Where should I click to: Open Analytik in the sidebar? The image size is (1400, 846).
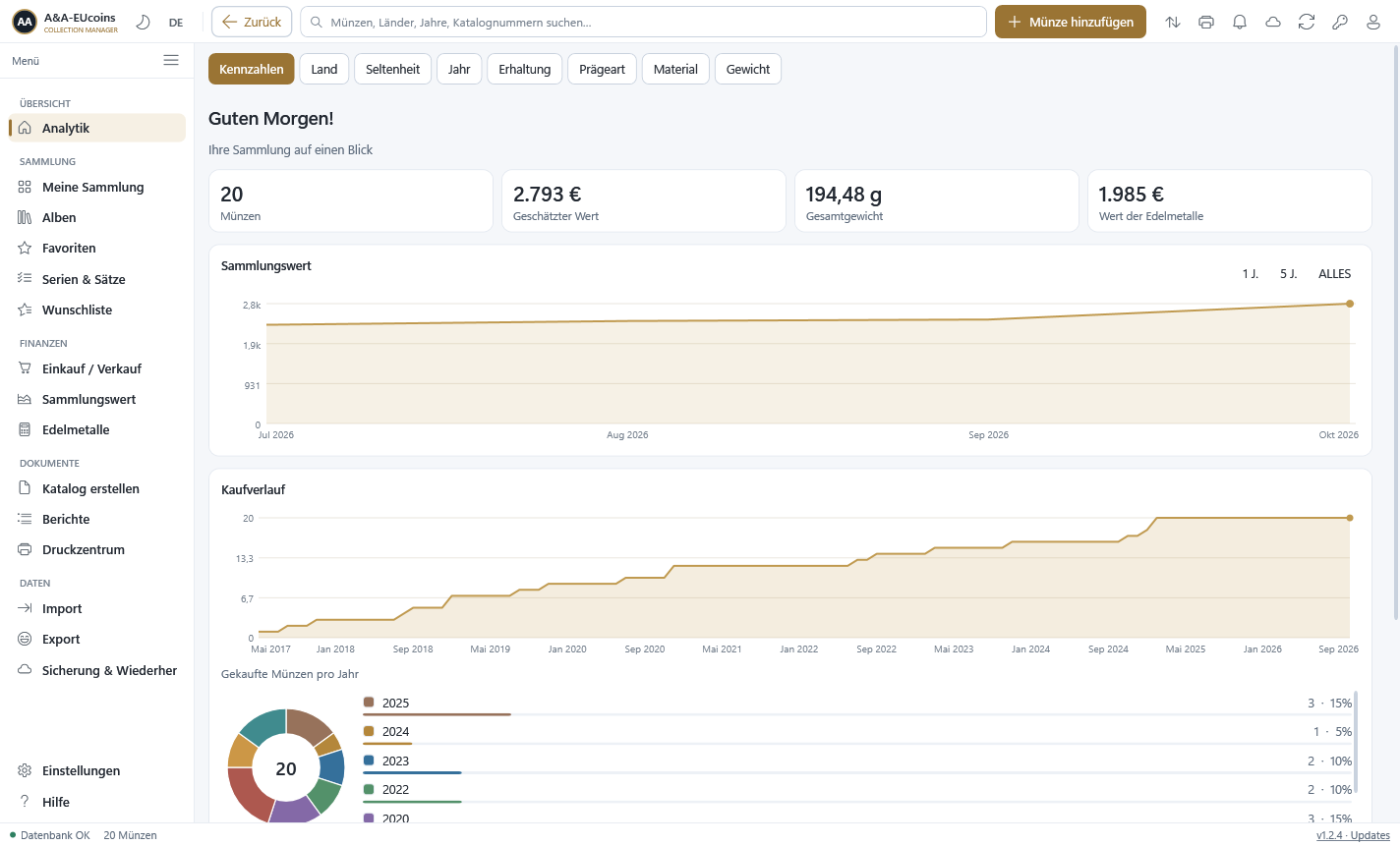pos(97,128)
